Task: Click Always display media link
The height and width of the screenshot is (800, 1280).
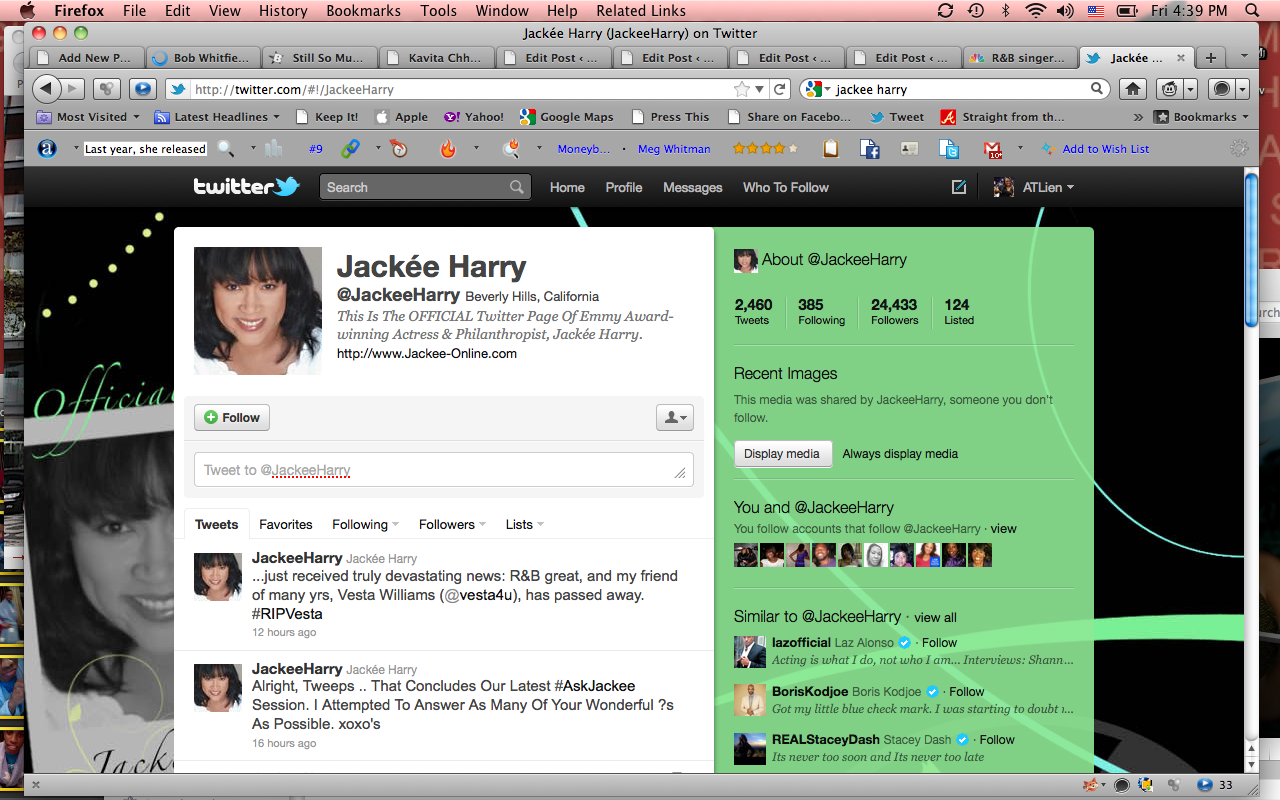Action: coord(900,454)
